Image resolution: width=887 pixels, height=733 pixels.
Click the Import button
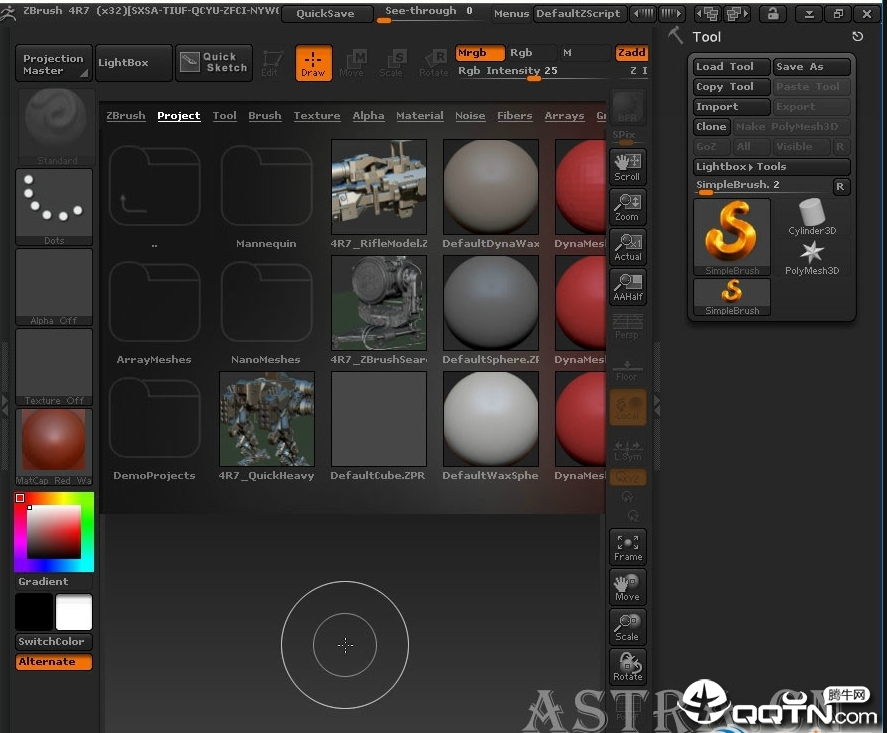point(732,107)
